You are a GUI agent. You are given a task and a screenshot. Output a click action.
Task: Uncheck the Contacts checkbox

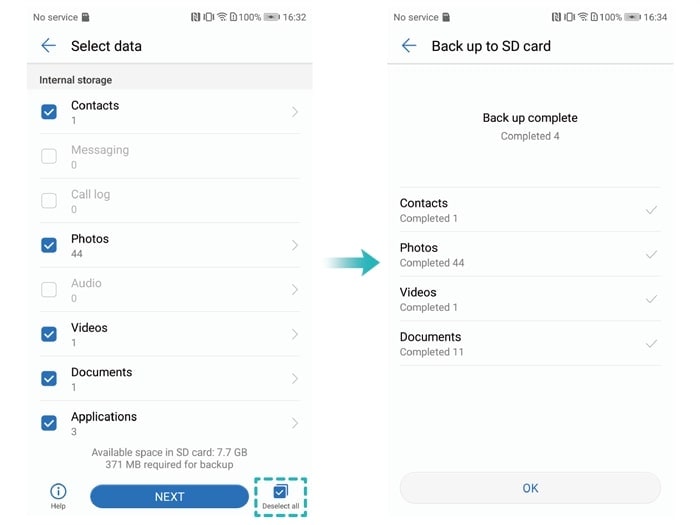coord(49,112)
